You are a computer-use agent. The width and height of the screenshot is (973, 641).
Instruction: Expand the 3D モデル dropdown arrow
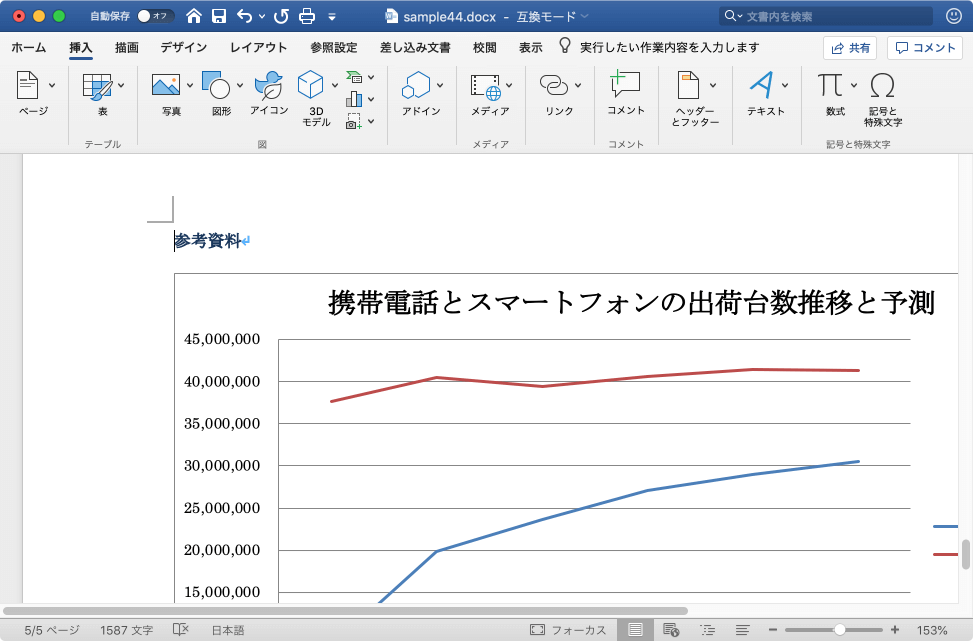334,86
